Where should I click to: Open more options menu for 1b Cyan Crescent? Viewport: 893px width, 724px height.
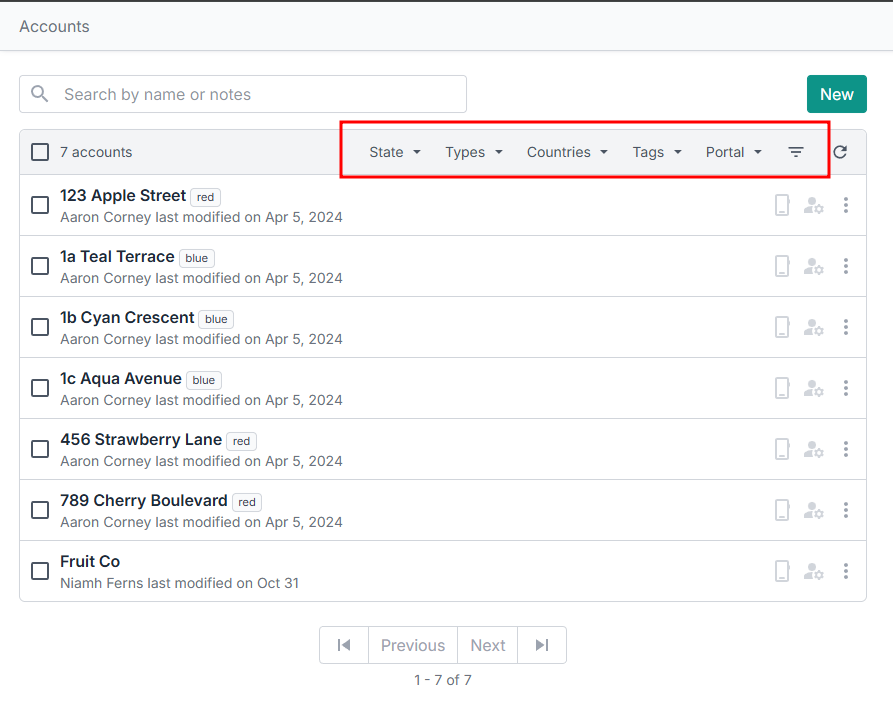coord(846,327)
